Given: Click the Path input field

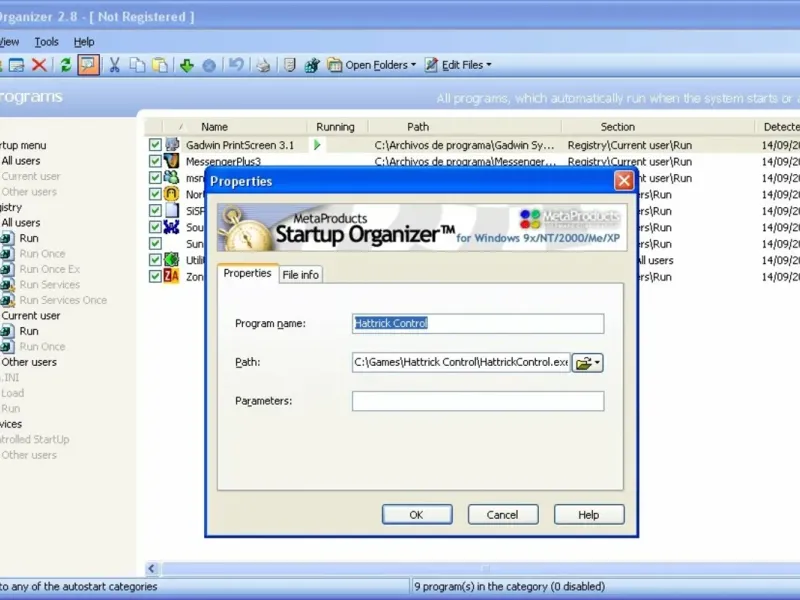Looking at the screenshot, I should click(x=461, y=362).
